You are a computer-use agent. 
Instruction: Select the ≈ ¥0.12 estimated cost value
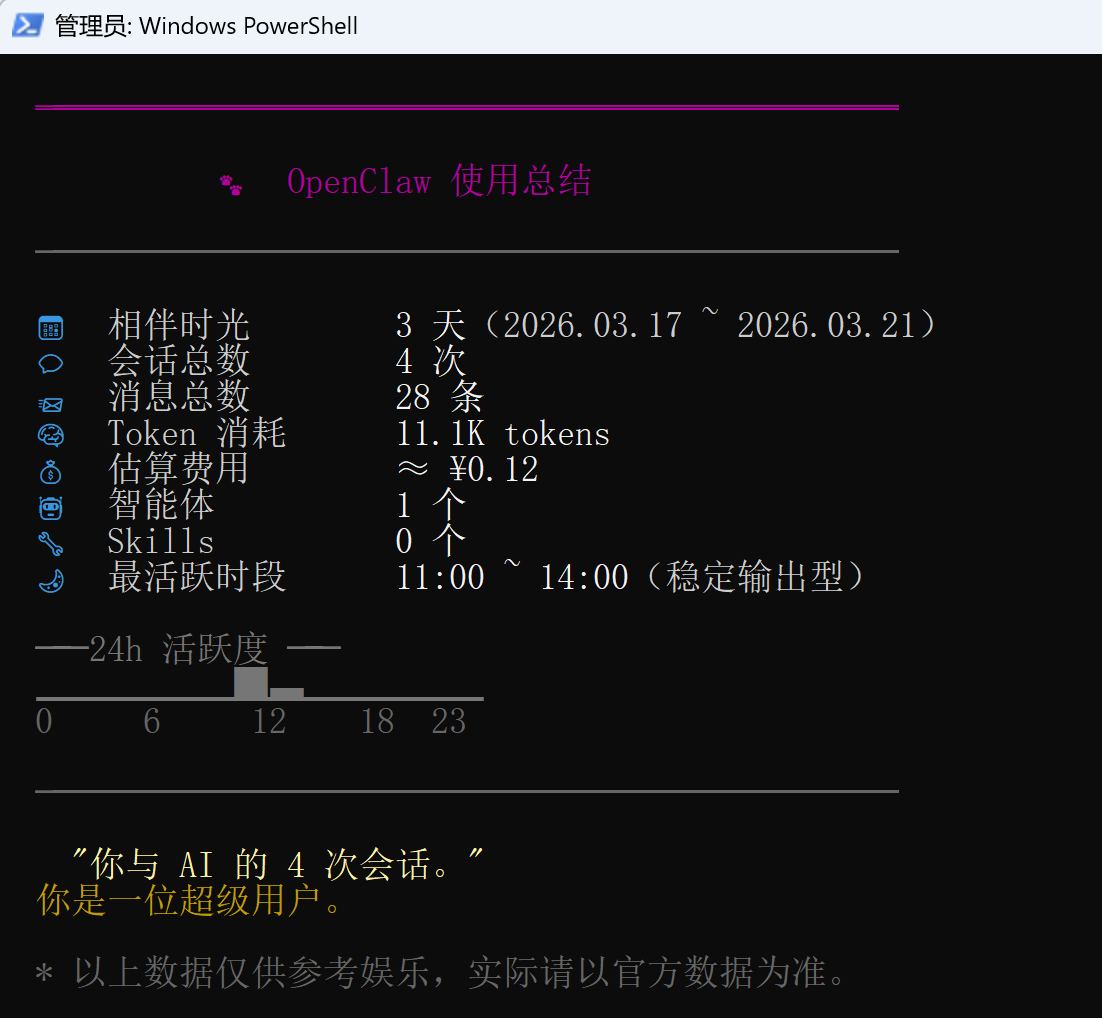(466, 470)
